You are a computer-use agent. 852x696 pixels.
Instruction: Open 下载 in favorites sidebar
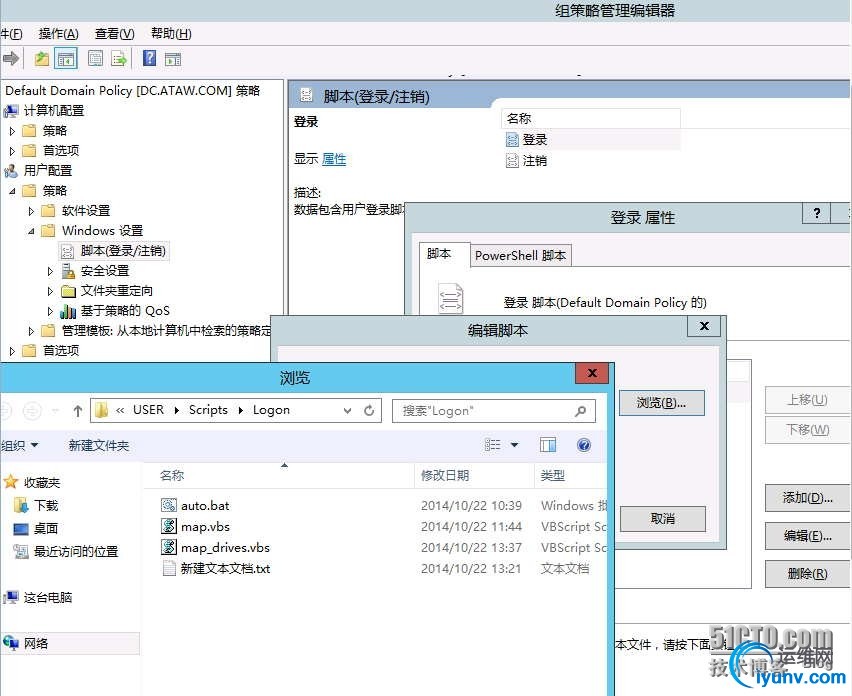36,505
